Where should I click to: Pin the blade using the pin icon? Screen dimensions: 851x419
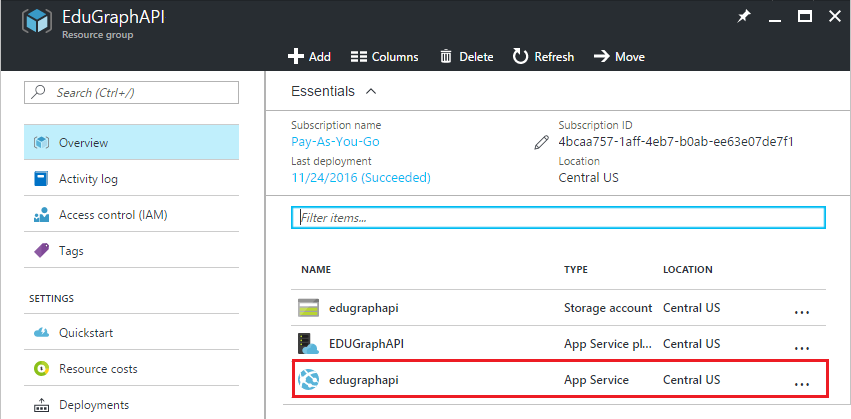[x=744, y=17]
